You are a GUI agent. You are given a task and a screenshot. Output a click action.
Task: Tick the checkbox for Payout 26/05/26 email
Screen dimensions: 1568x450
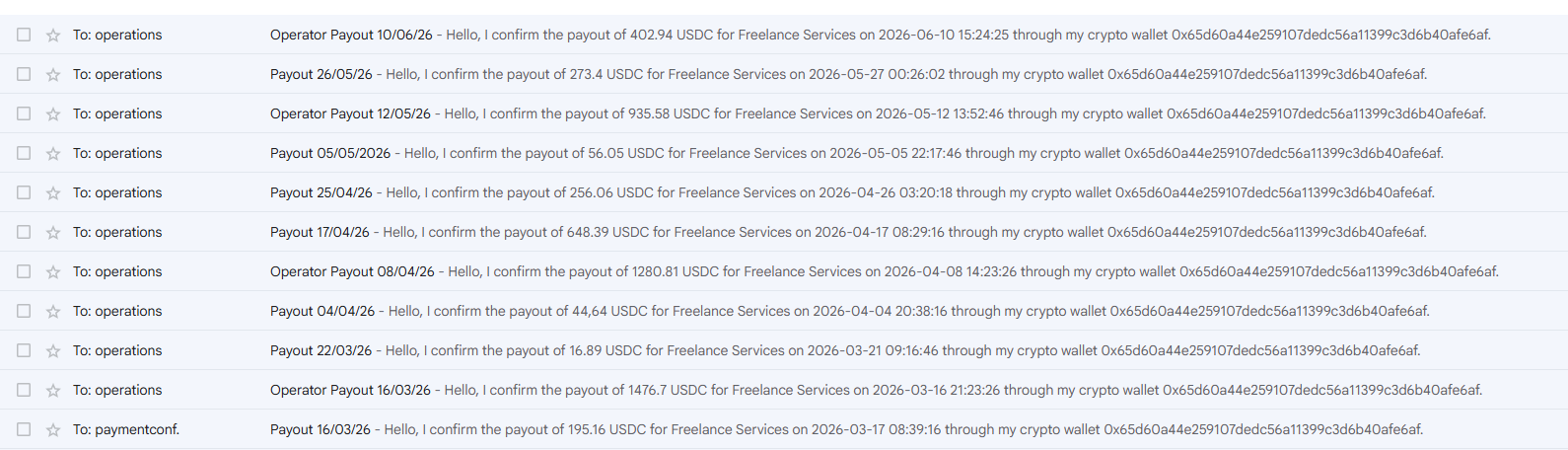24,74
